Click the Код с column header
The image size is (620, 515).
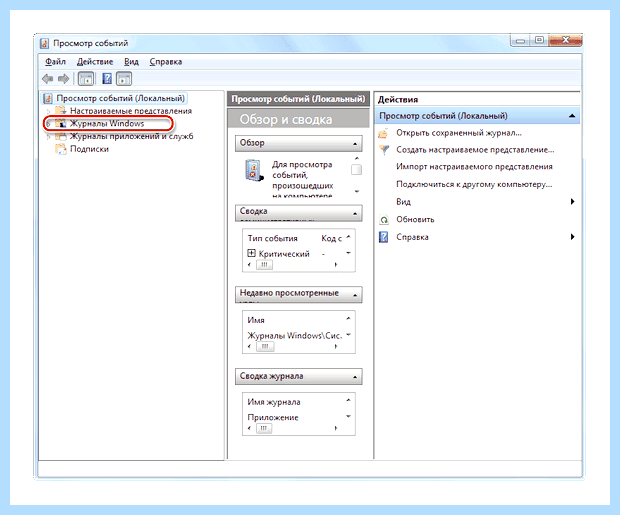click(331, 239)
